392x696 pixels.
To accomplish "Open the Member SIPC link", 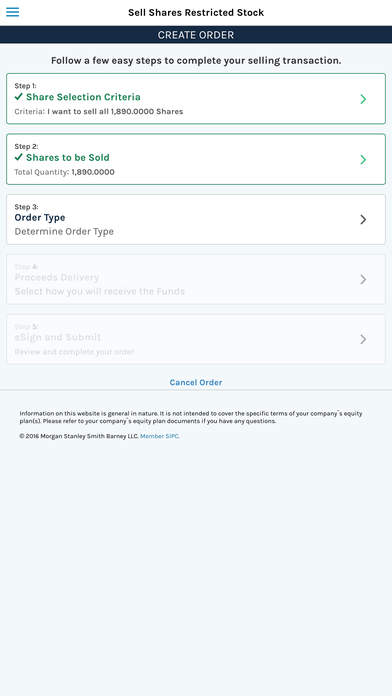I will coord(160,436).
